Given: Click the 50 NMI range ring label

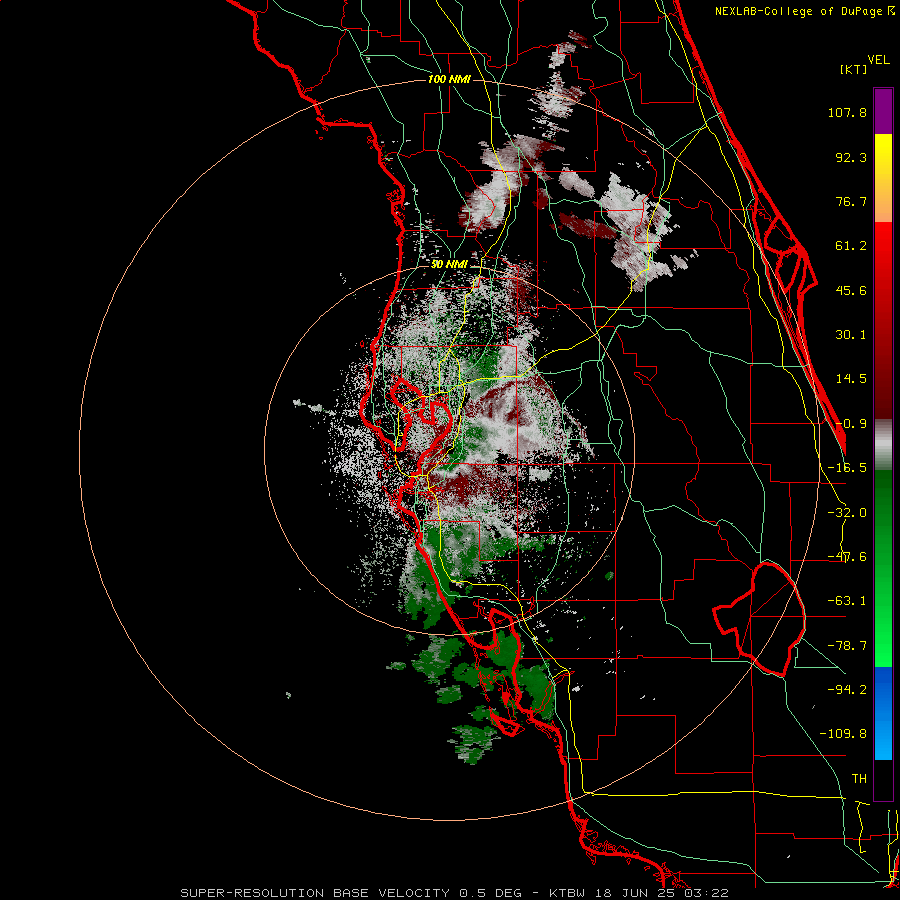Looking at the screenshot, I should (x=449, y=265).
